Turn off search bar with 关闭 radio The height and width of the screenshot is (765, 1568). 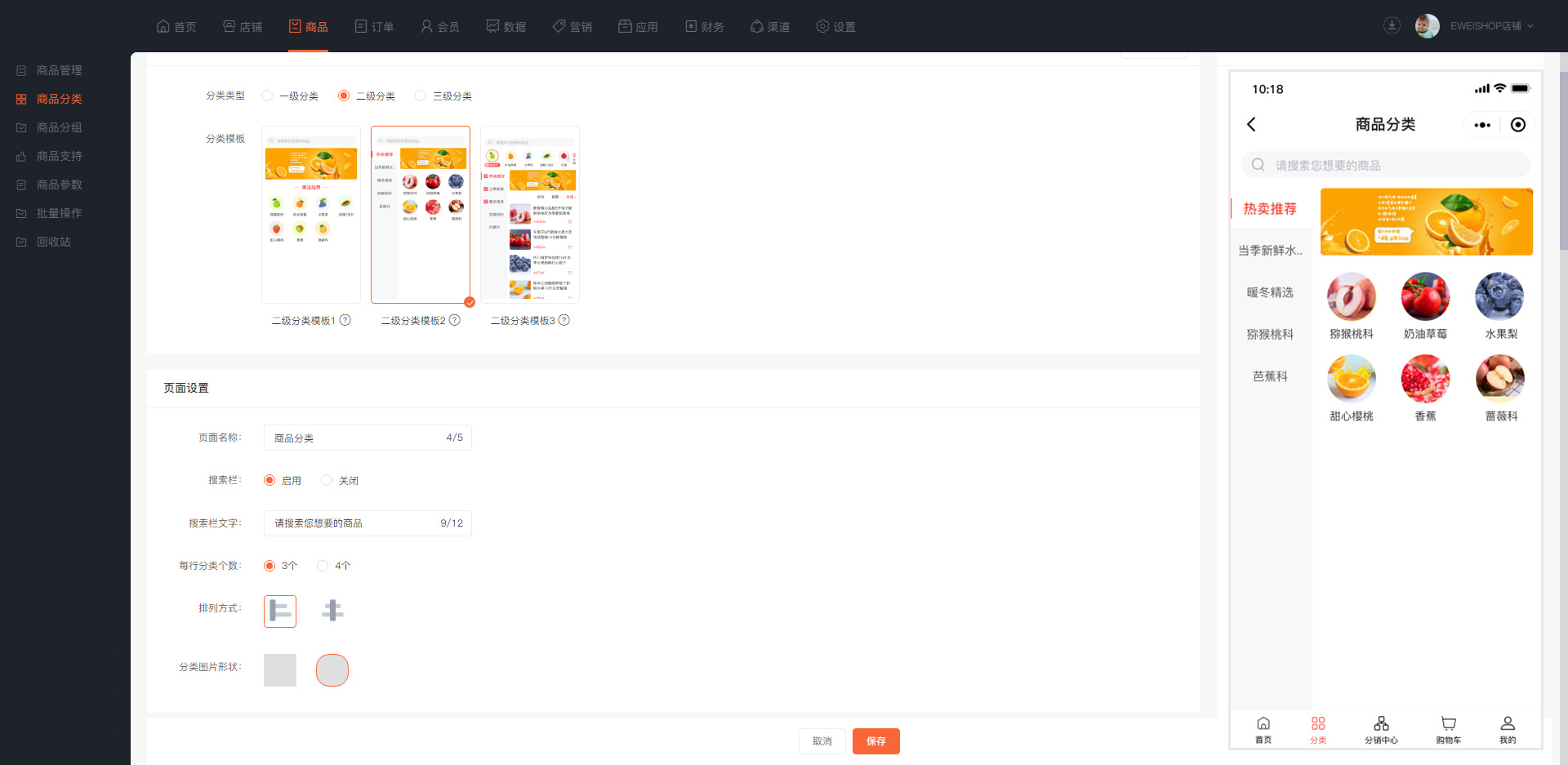(x=327, y=480)
